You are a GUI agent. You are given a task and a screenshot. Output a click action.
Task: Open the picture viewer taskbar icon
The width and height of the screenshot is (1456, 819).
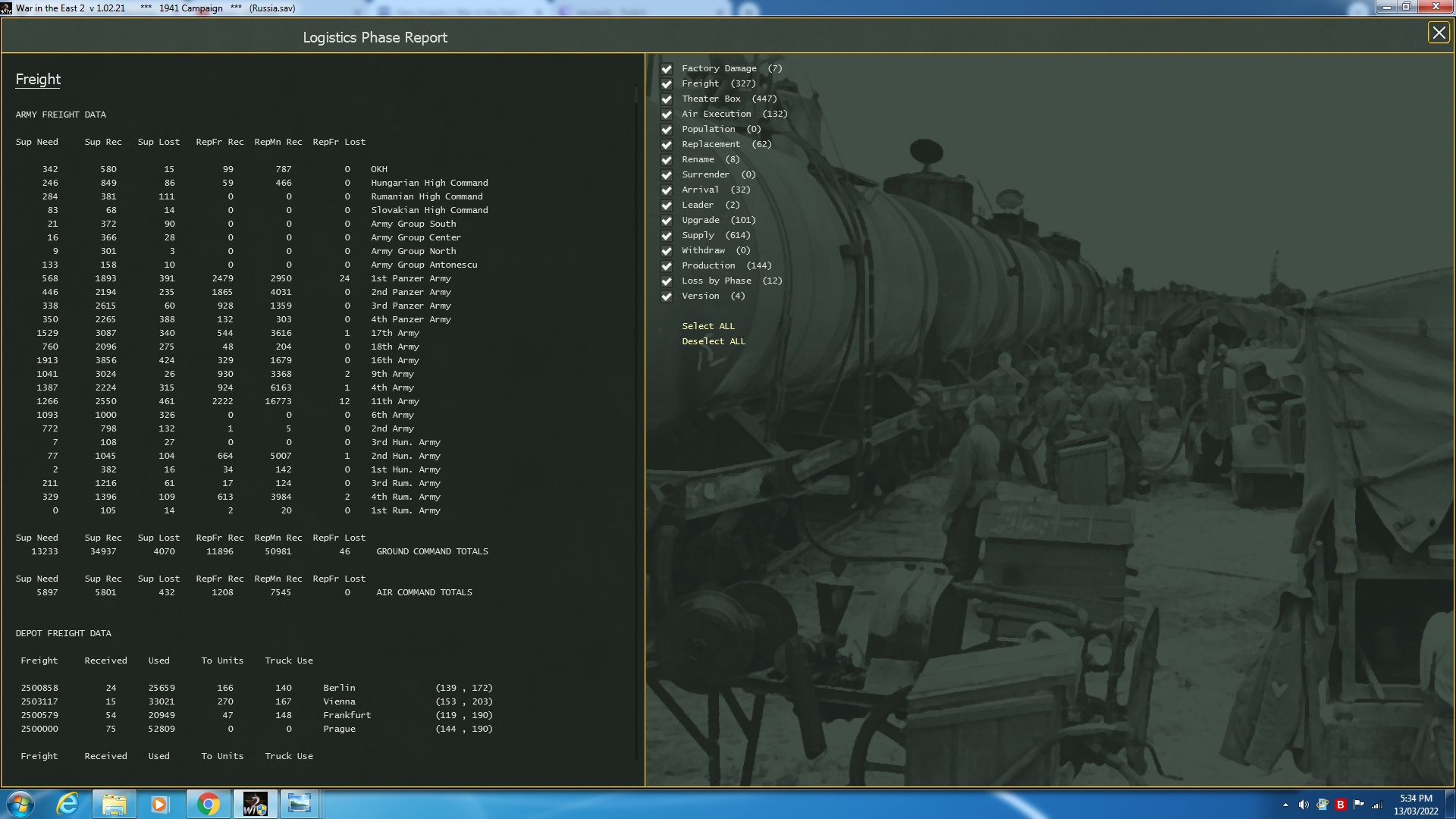(x=300, y=804)
